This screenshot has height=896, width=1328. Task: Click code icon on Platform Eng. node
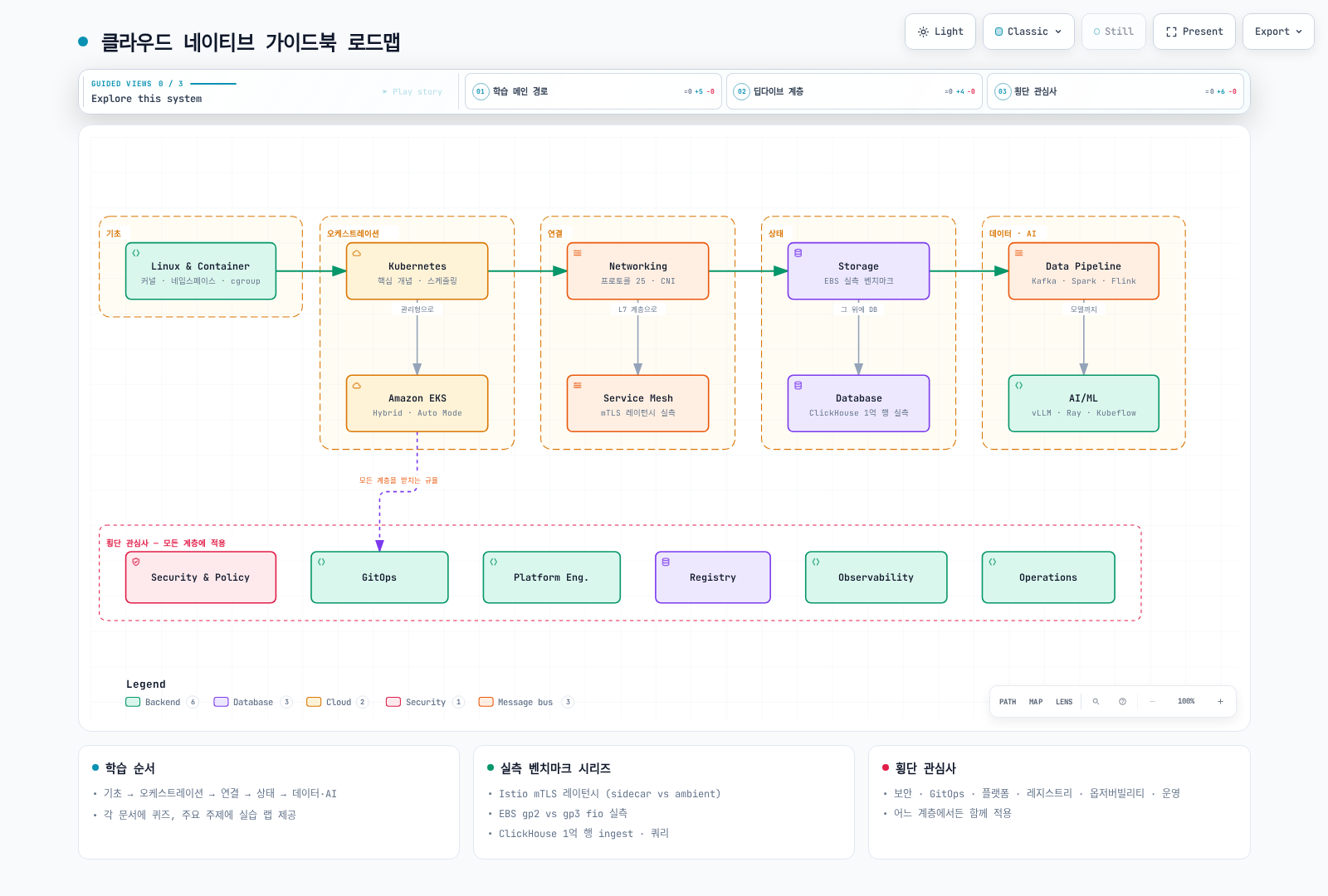pyautogui.click(x=494, y=562)
